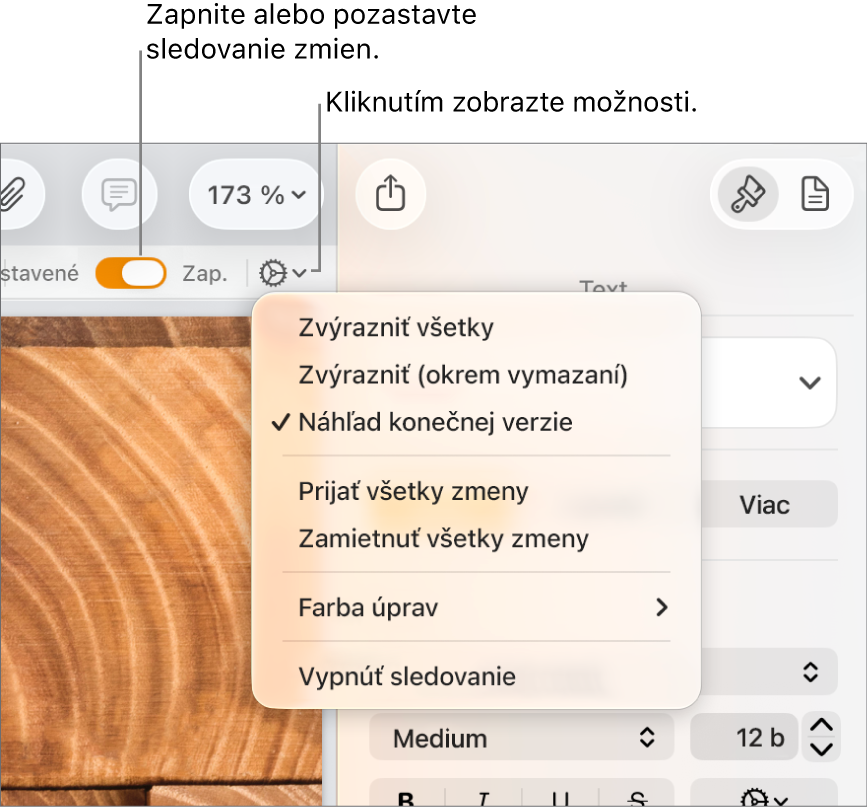The height and width of the screenshot is (809, 867).
Task: Toggle the change tracking switch
Action: coord(131,273)
